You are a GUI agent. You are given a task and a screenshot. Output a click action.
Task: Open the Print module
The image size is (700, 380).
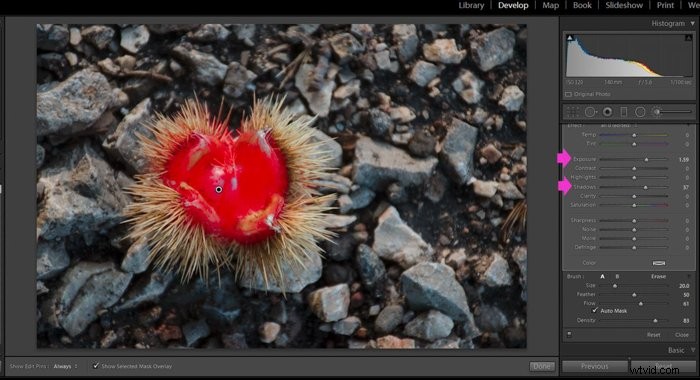pos(665,5)
